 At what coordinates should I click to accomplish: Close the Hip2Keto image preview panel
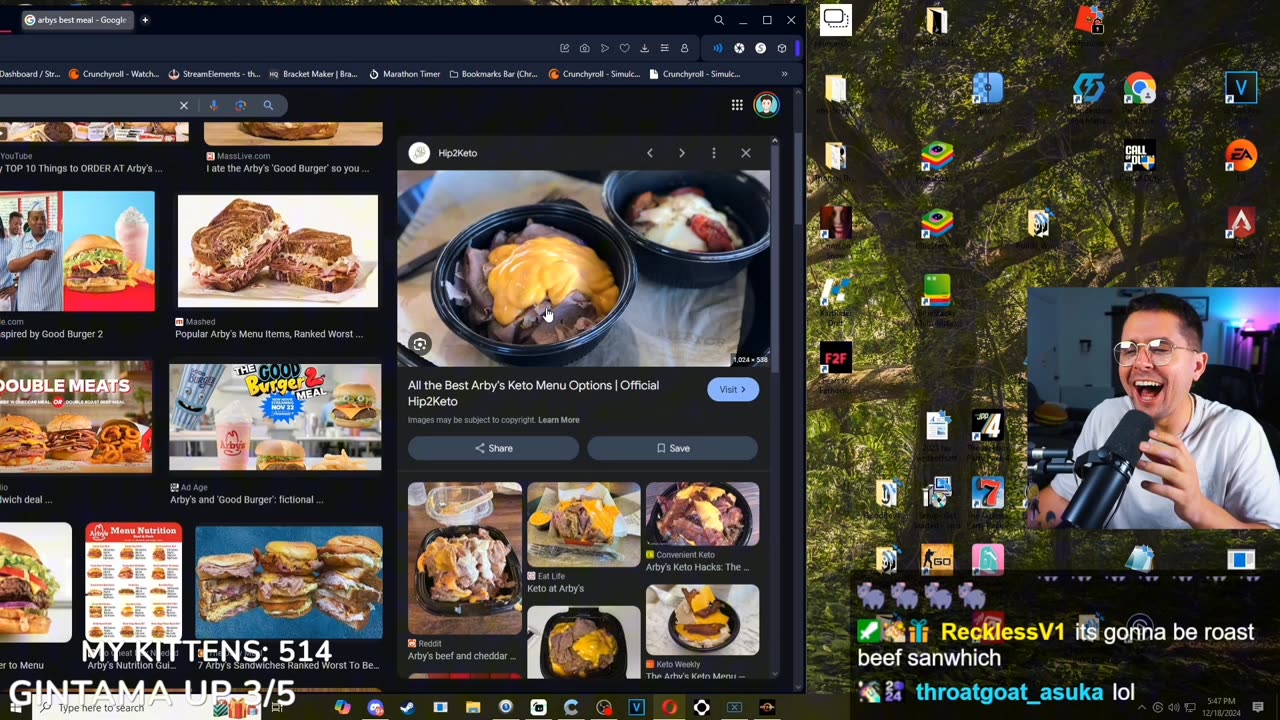746,153
